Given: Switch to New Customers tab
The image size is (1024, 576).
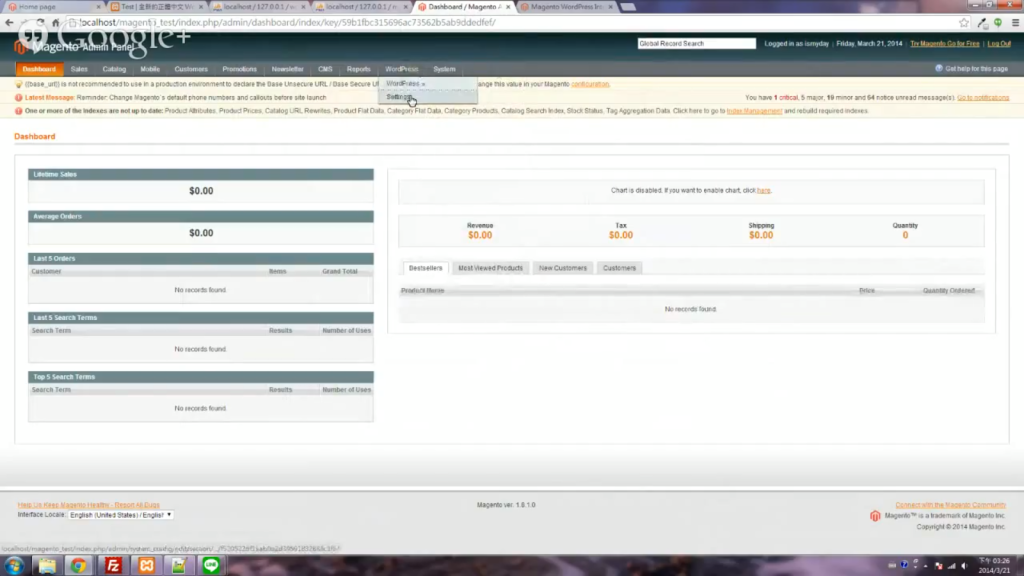Looking at the screenshot, I should click(x=563, y=268).
